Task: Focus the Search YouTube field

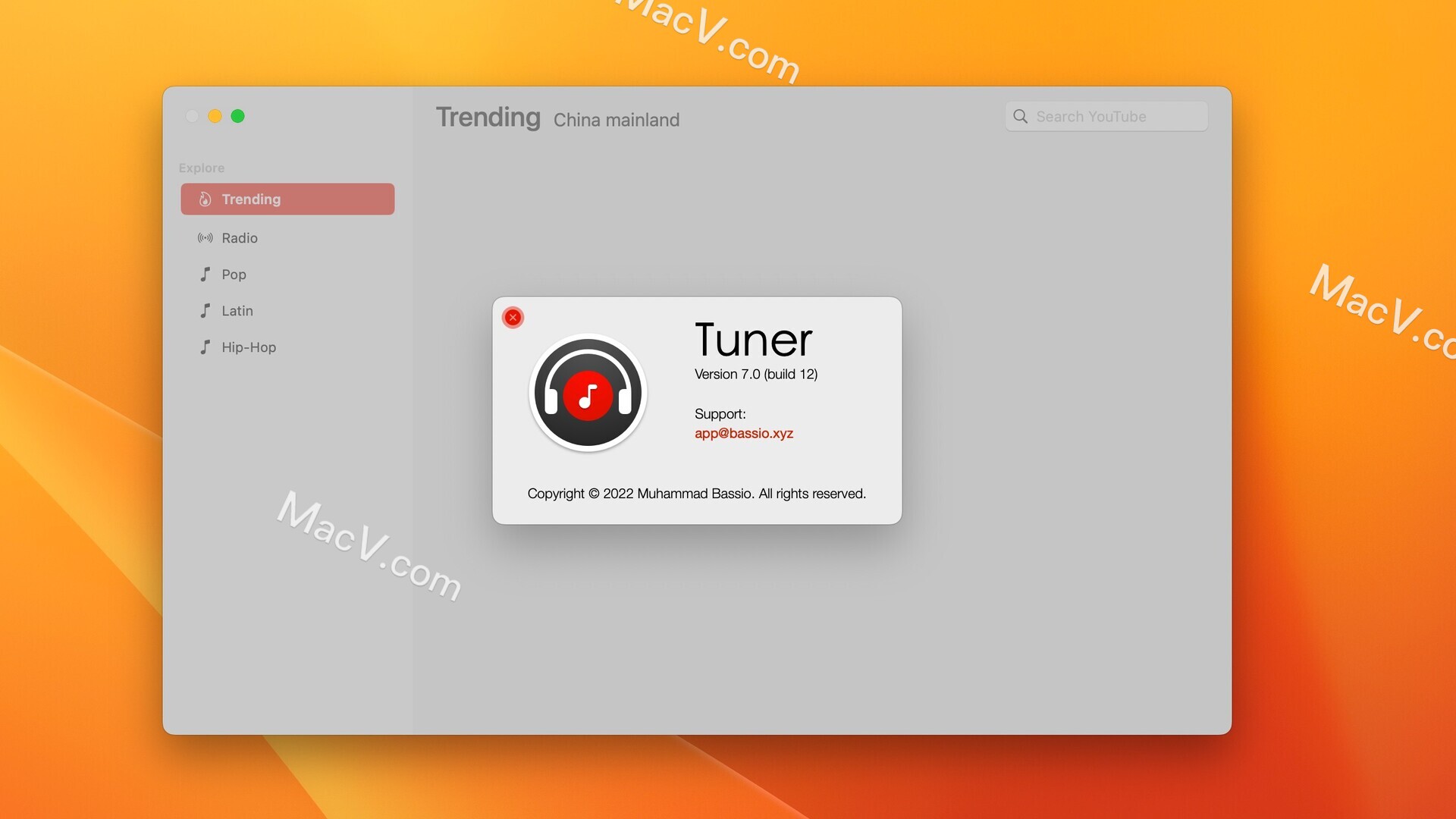Action: point(1106,116)
